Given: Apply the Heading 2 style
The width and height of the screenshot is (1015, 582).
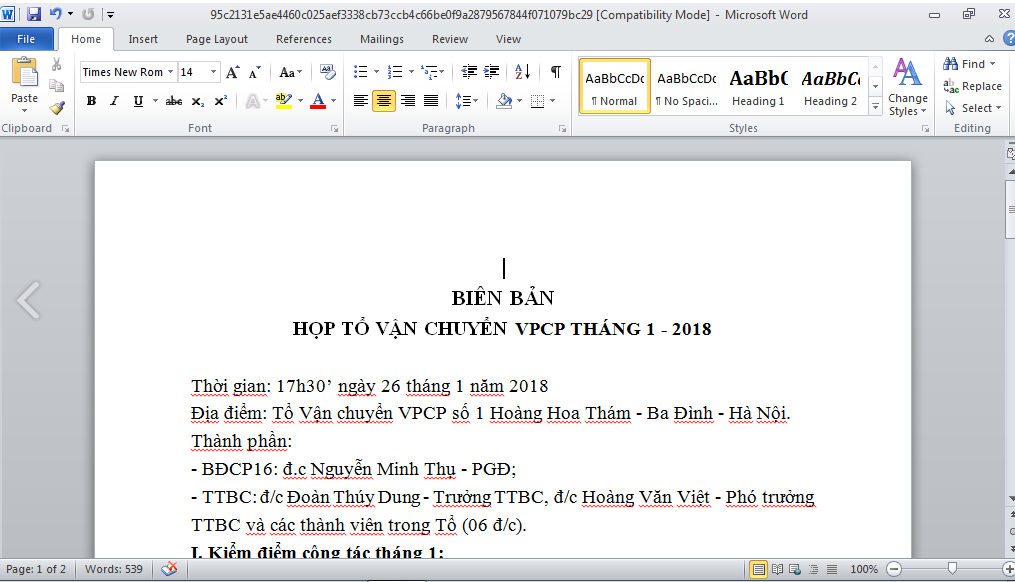Looking at the screenshot, I should tap(831, 86).
